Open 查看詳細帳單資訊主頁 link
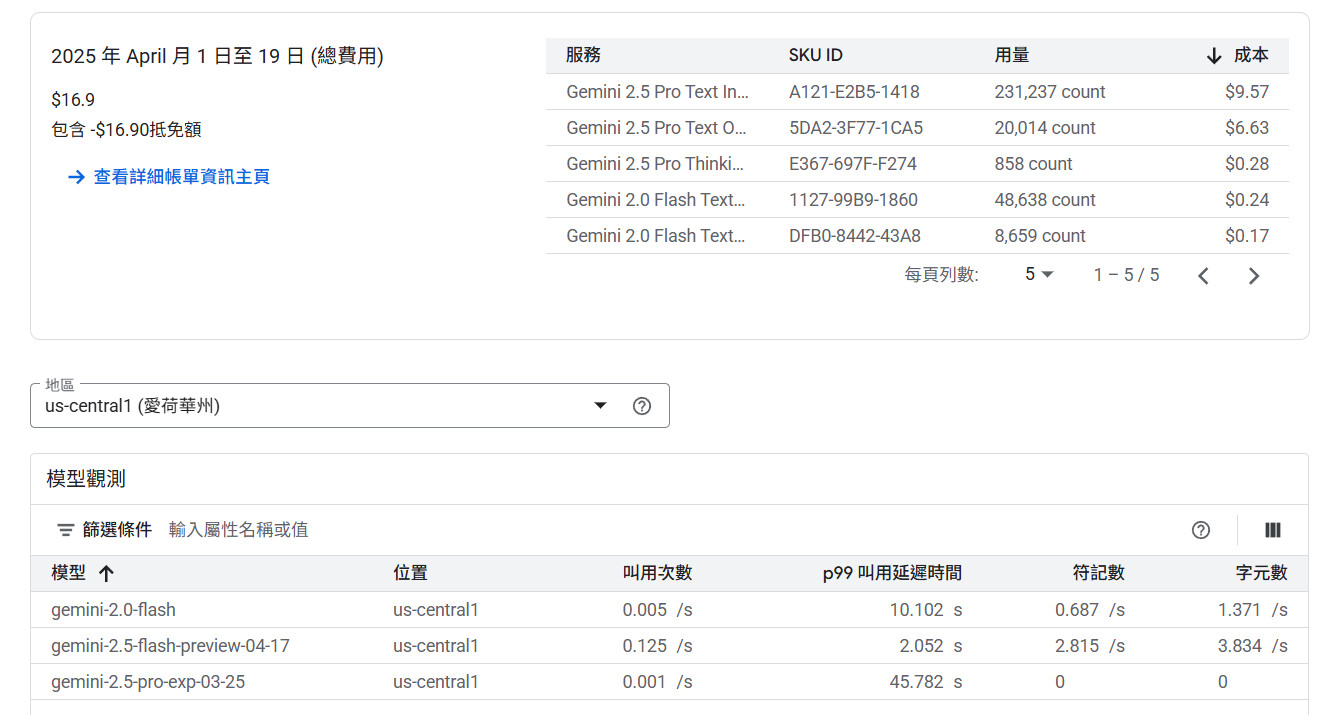The image size is (1329, 715). [x=181, y=177]
